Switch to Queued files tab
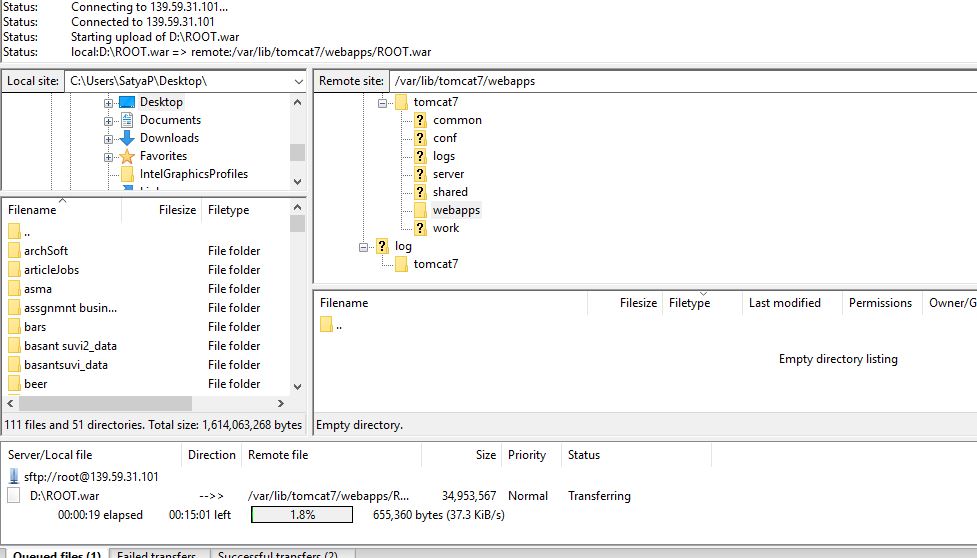The image size is (977, 558). 56,554
